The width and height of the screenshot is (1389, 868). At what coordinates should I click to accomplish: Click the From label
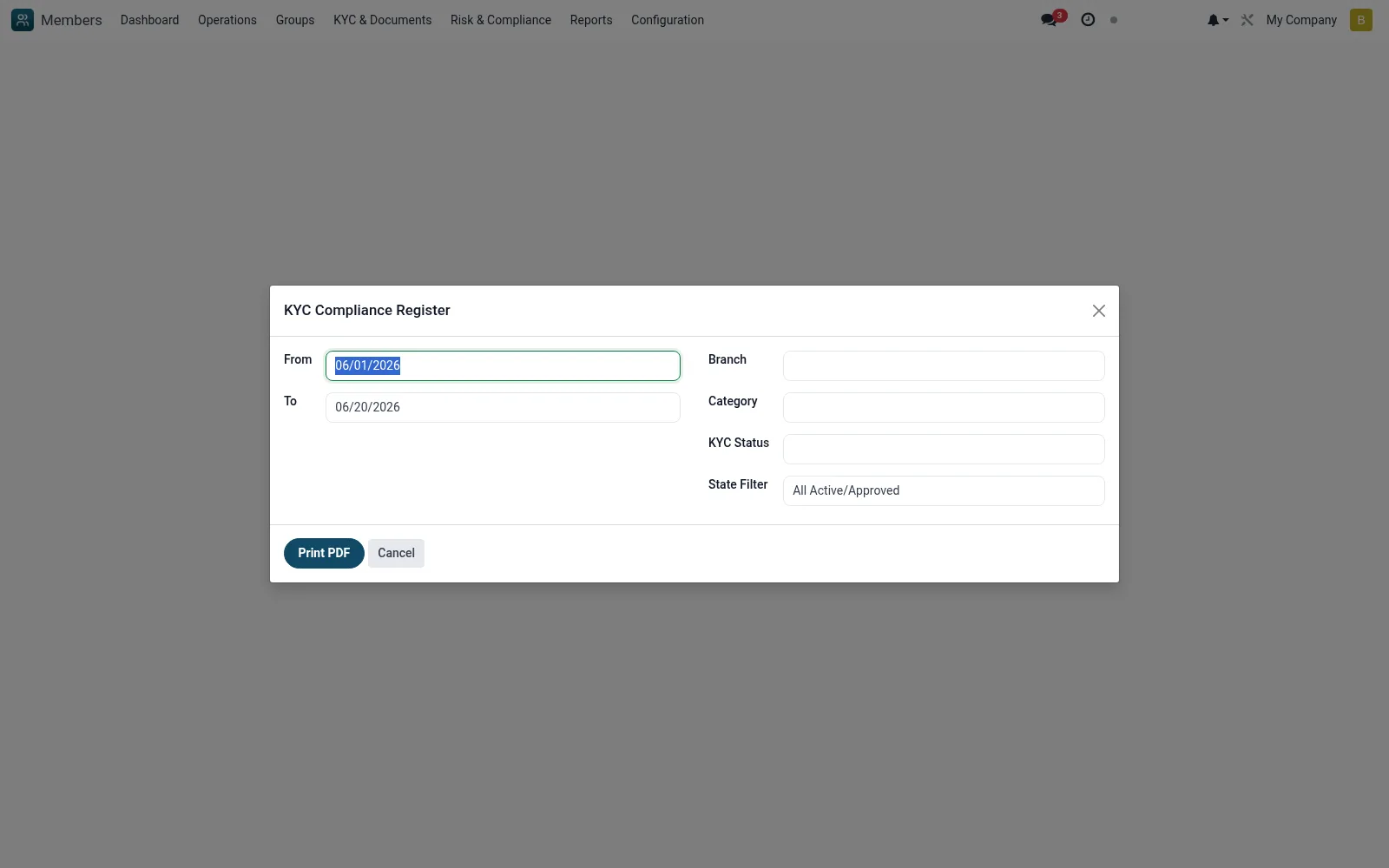click(298, 359)
